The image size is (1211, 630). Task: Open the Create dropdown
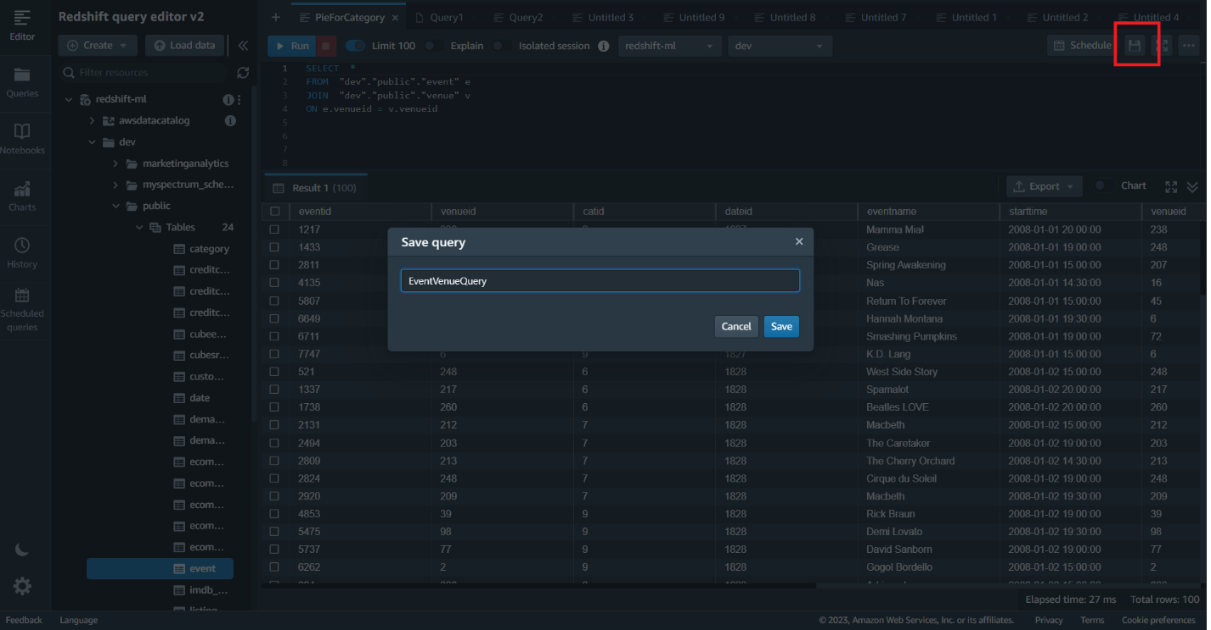[x=97, y=45]
